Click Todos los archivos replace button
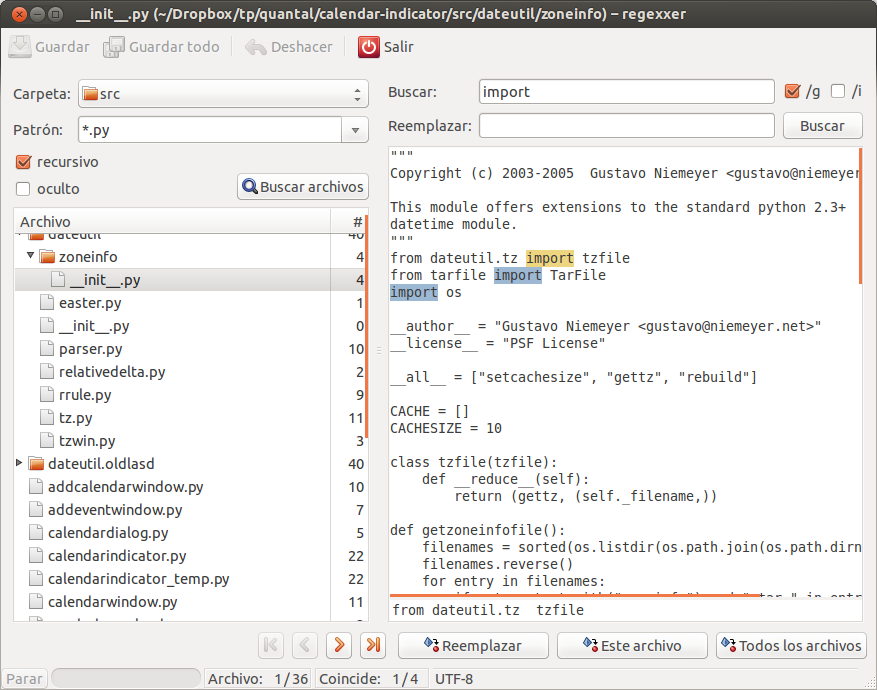Image resolution: width=877 pixels, height=690 pixels. (x=791, y=645)
